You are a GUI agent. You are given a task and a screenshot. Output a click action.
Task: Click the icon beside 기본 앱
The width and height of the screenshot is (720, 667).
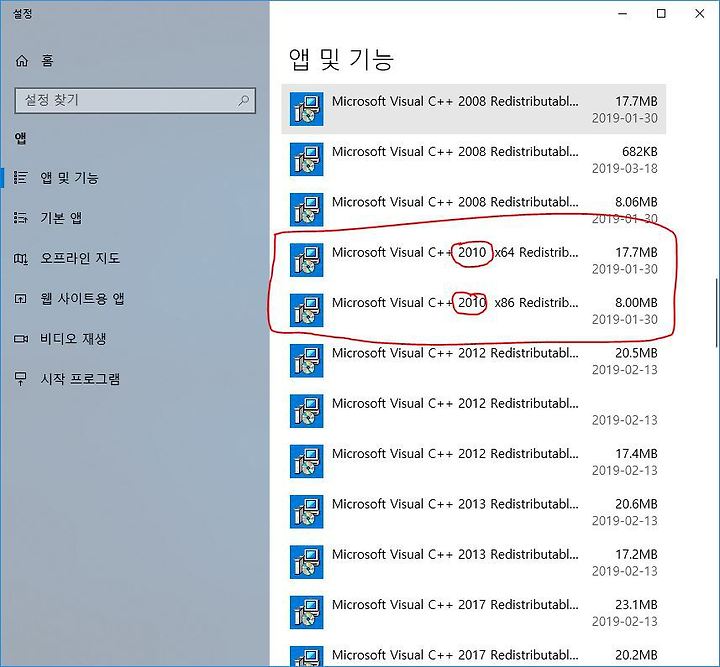tap(20, 218)
